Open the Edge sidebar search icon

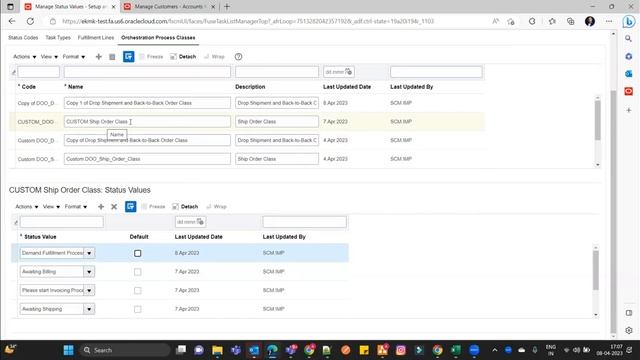click(629, 38)
